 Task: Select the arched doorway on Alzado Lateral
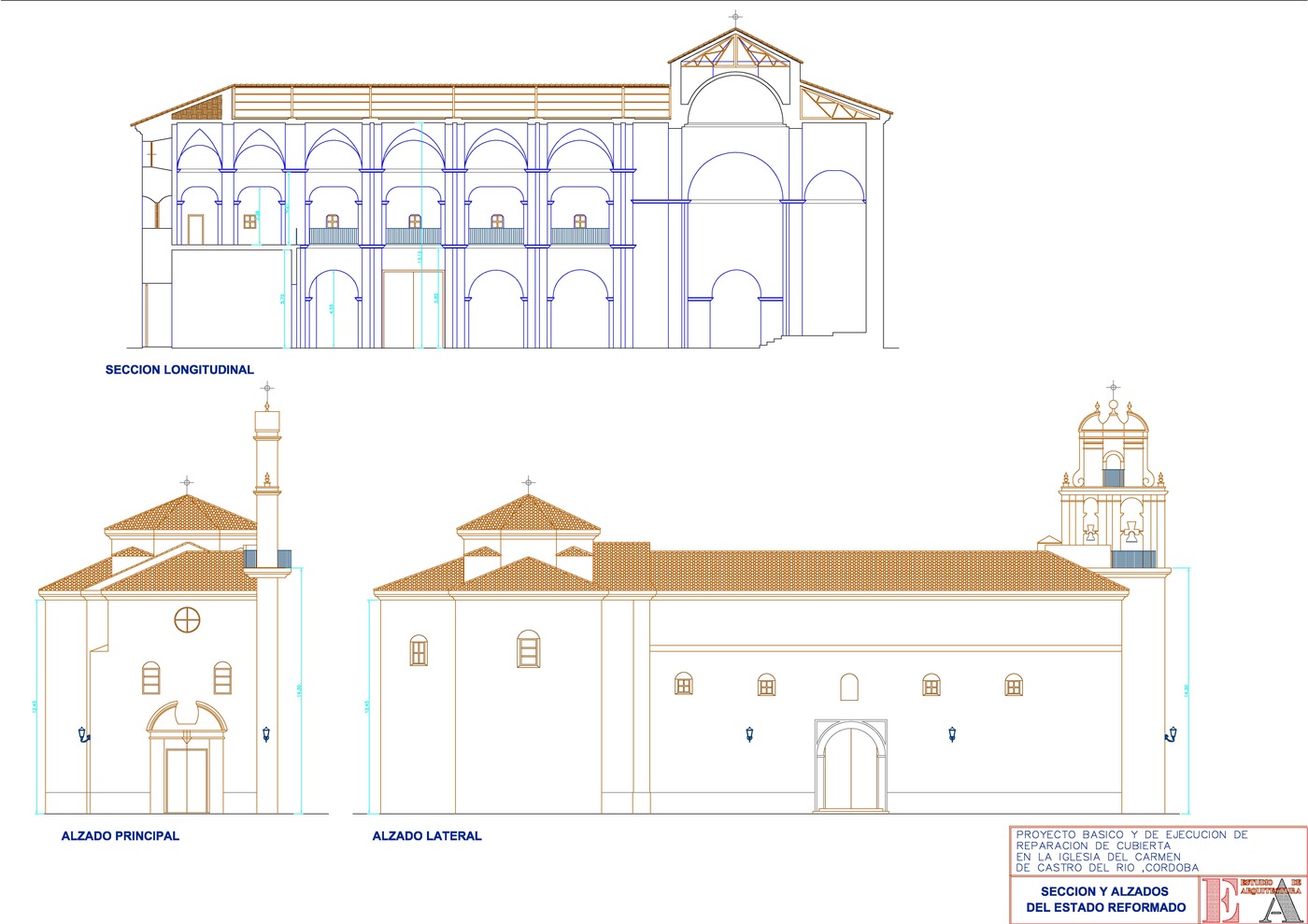[851, 766]
